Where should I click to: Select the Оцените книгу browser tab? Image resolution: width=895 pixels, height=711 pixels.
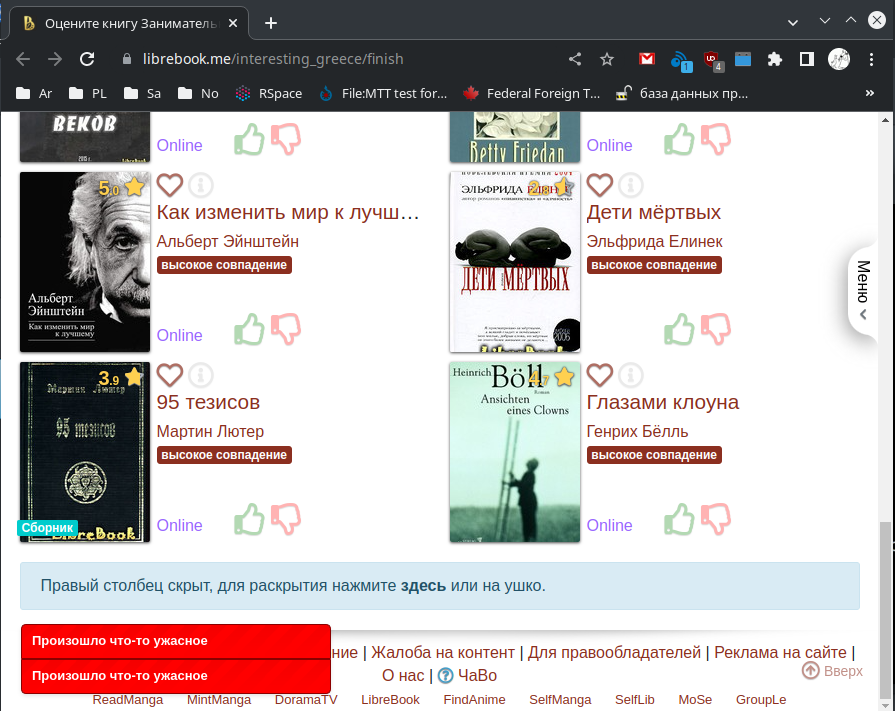130,23
